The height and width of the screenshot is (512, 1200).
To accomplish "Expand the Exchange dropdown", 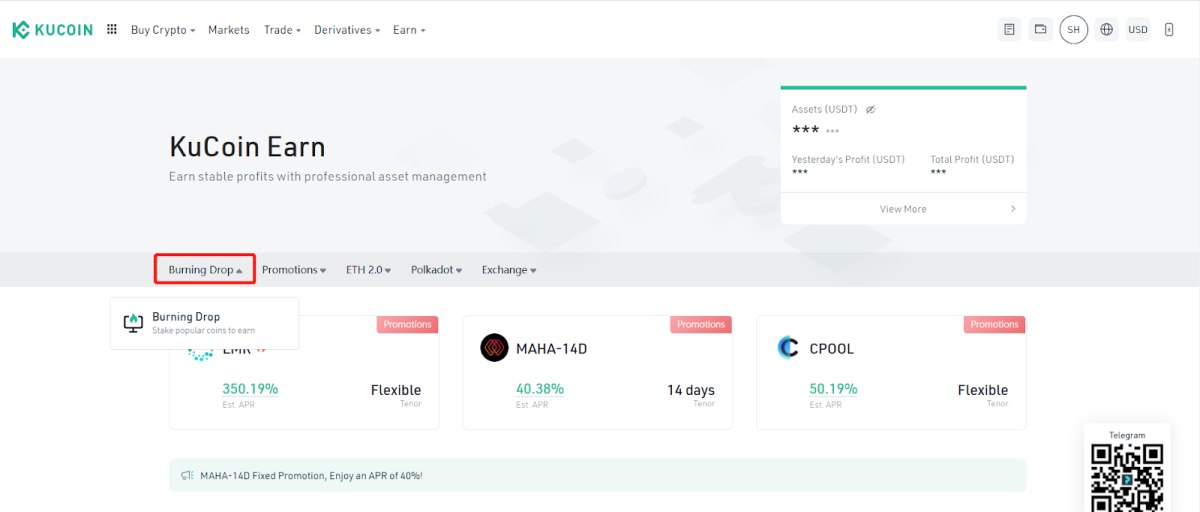I will point(509,270).
